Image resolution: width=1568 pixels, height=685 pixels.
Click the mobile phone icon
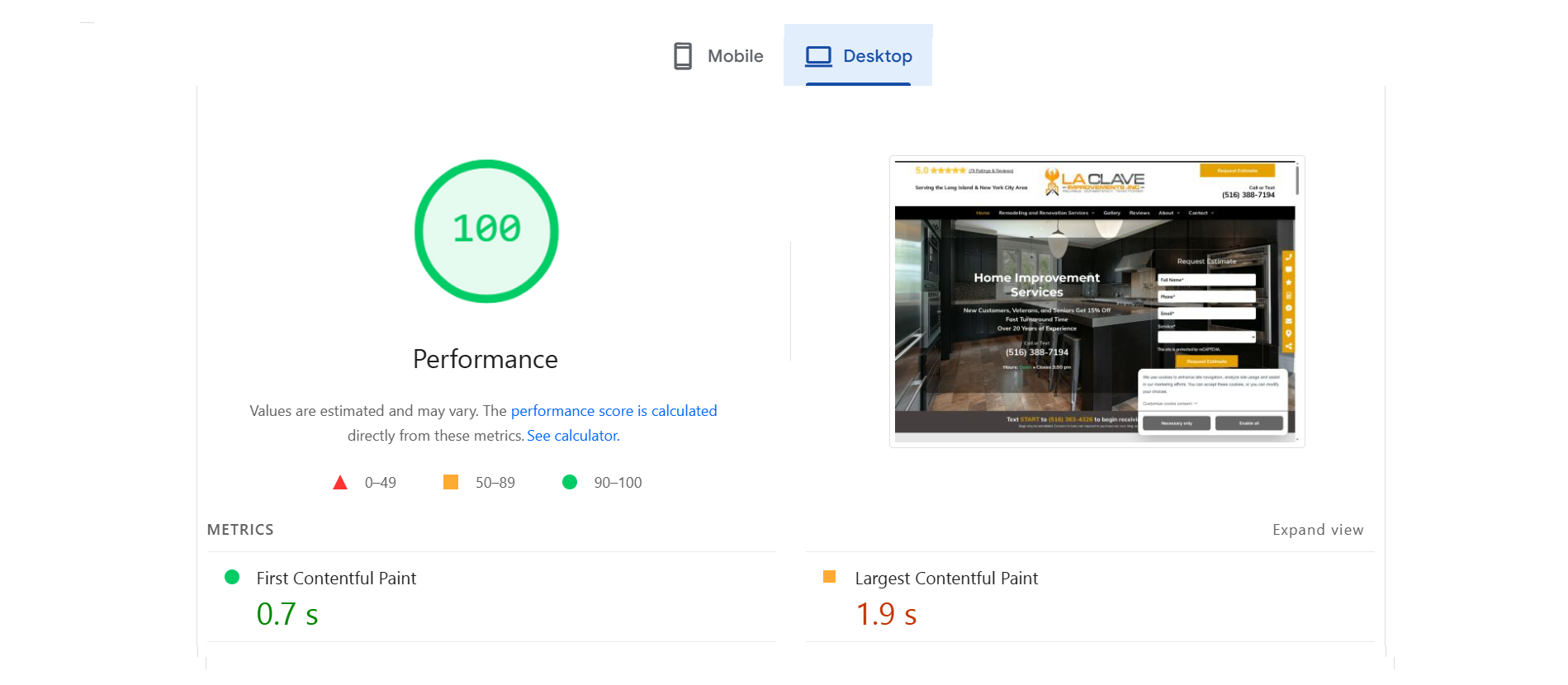pyautogui.click(x=683, y=56)
